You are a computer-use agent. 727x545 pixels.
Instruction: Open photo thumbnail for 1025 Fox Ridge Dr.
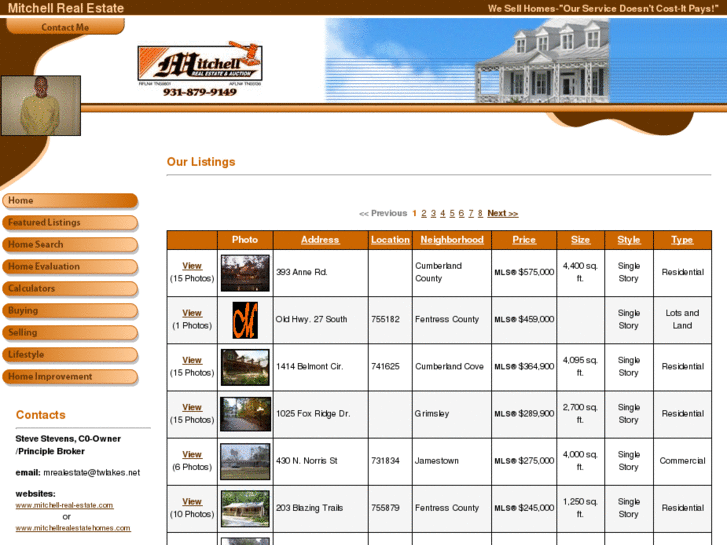tap(245, 414)
